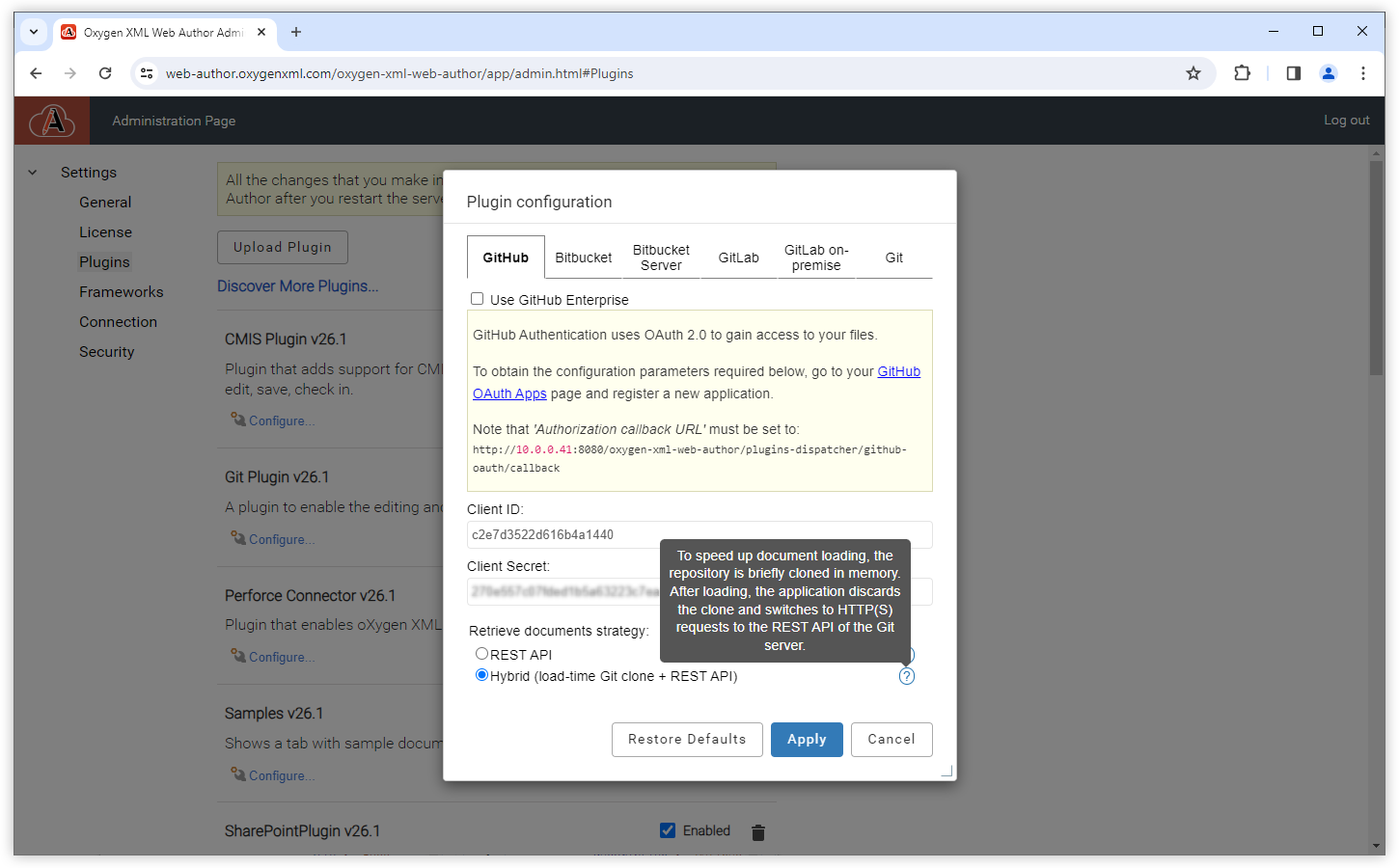This screenshot has height=868, width=1399.
Task: Open the Bitbucket Server tab
Action: [x=661, y=258]
